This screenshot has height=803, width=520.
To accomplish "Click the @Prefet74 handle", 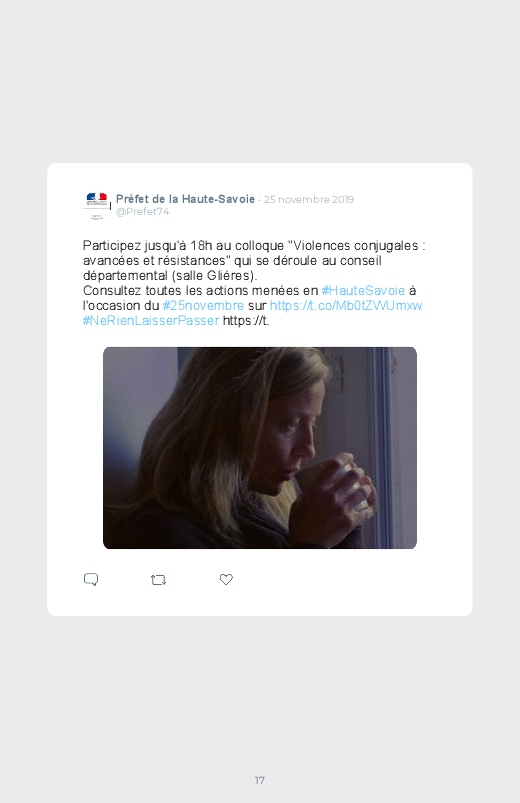I will click(x=142, y=212).
